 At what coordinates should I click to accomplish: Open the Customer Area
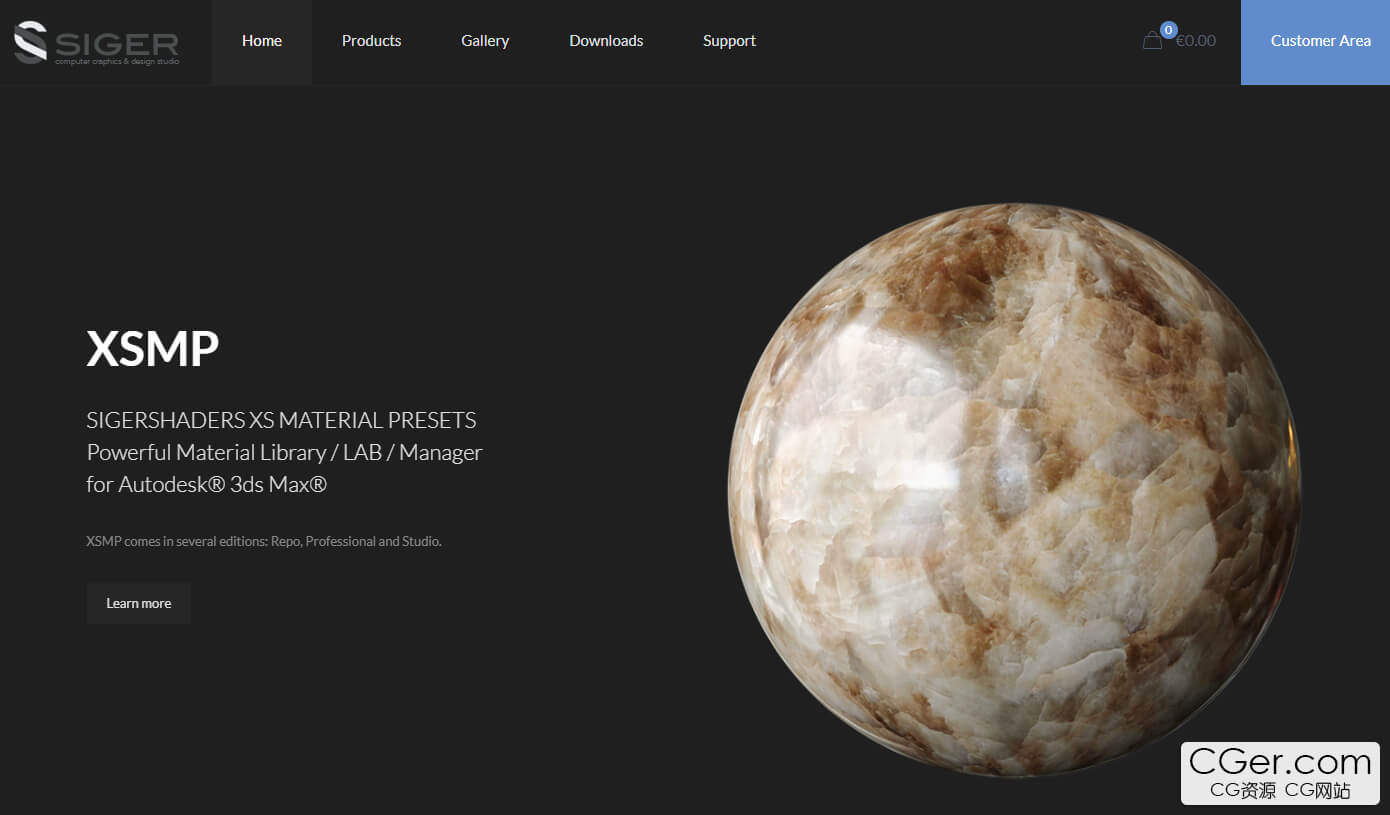(1320, 41)
